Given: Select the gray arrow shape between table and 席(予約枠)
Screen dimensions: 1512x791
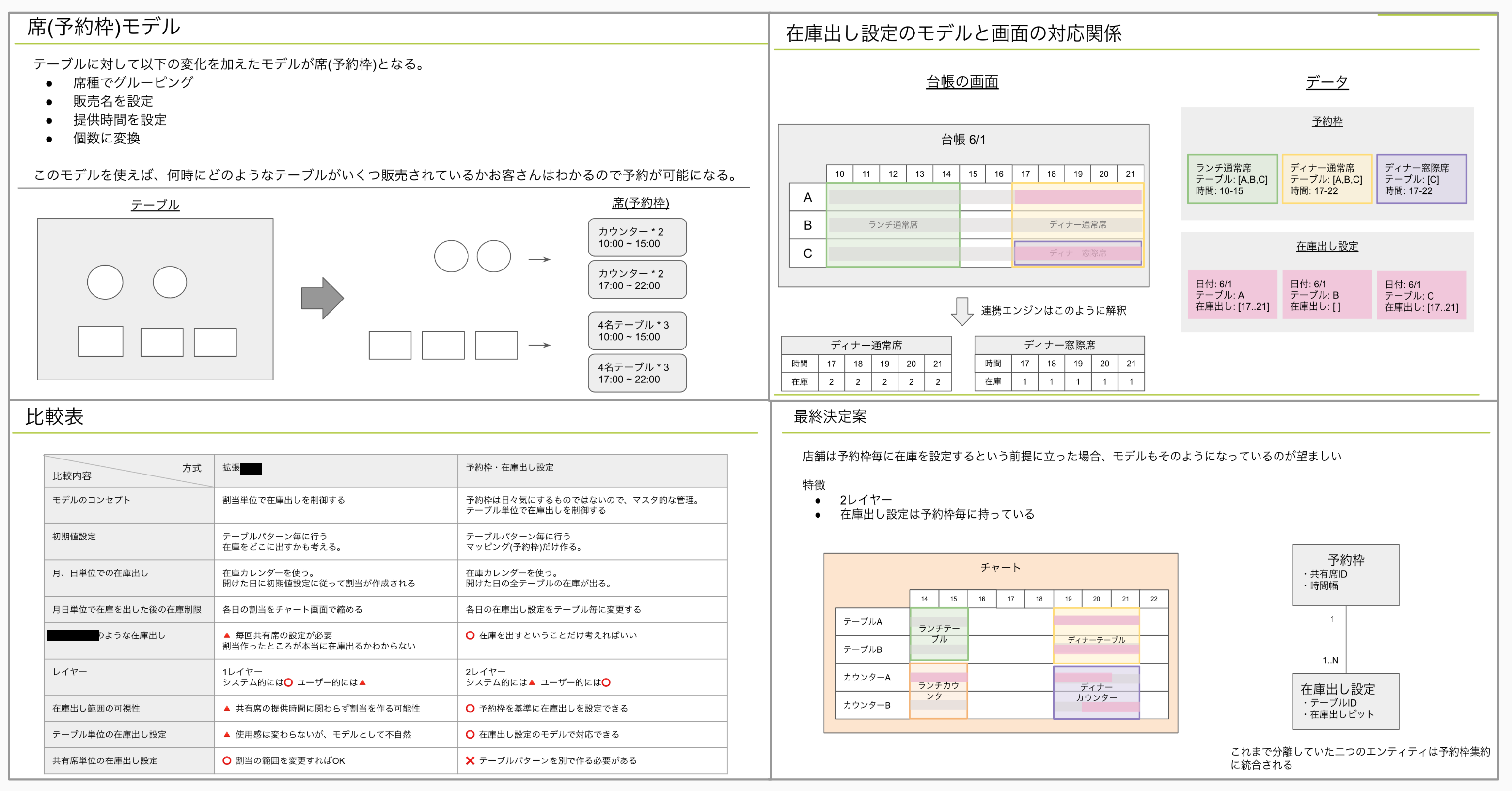Looking at the screenshot, I should tap(322, 298).
